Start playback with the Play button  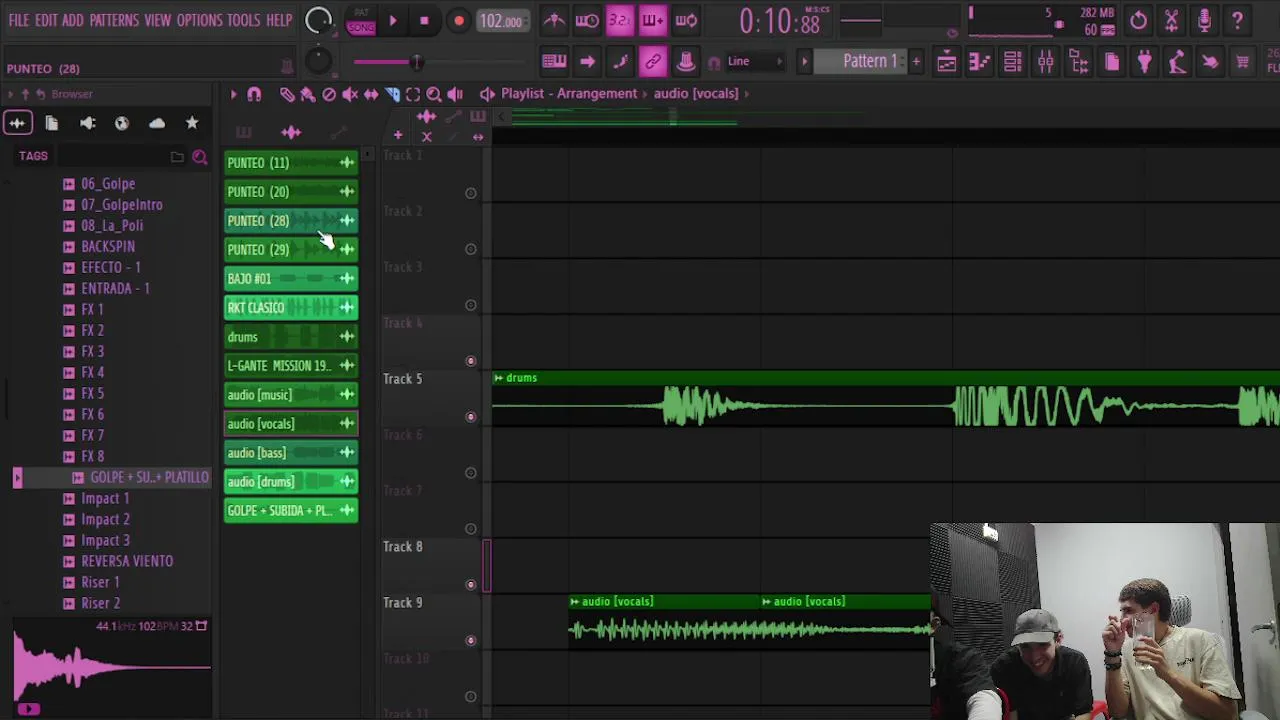(x=393, y=20)
